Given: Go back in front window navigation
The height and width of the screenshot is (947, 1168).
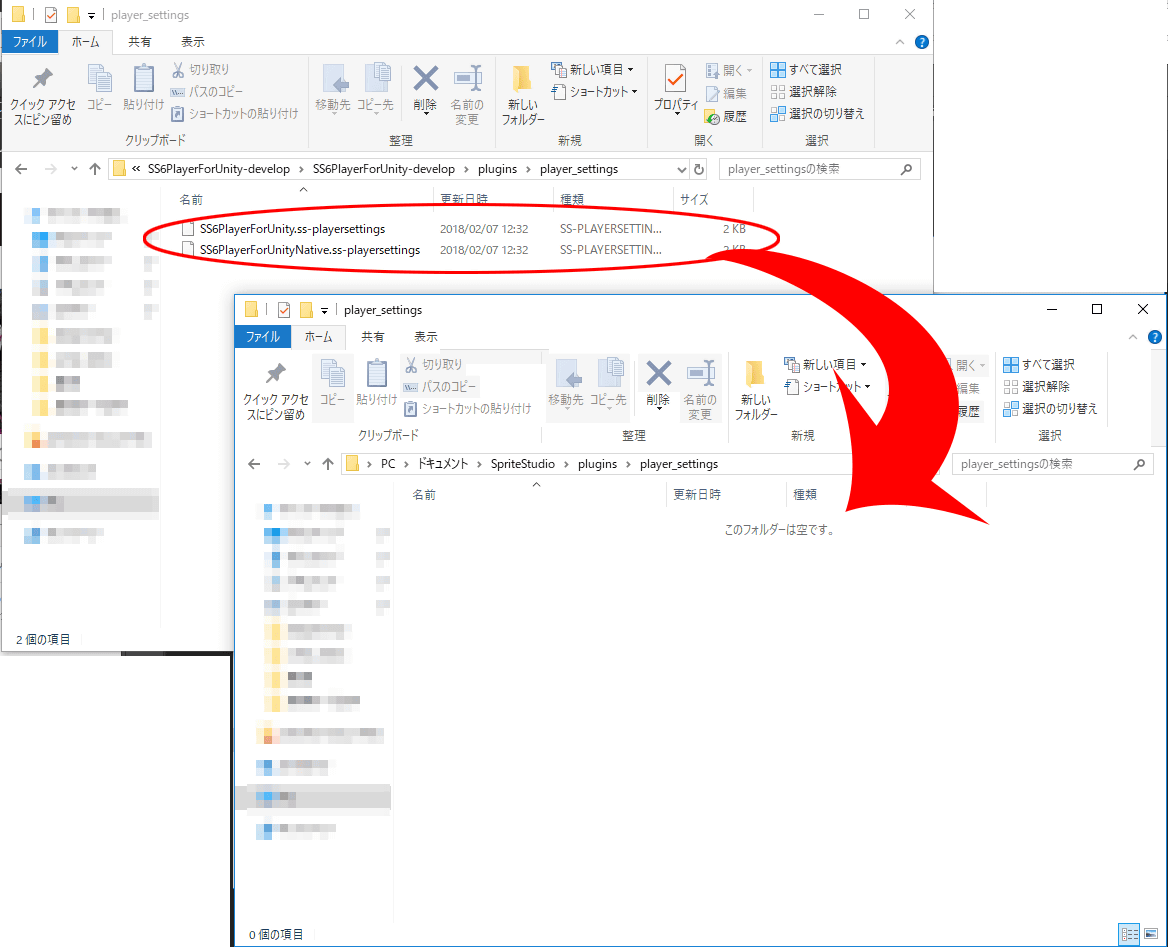Looking at the screenshot, I should coord(254,464).
